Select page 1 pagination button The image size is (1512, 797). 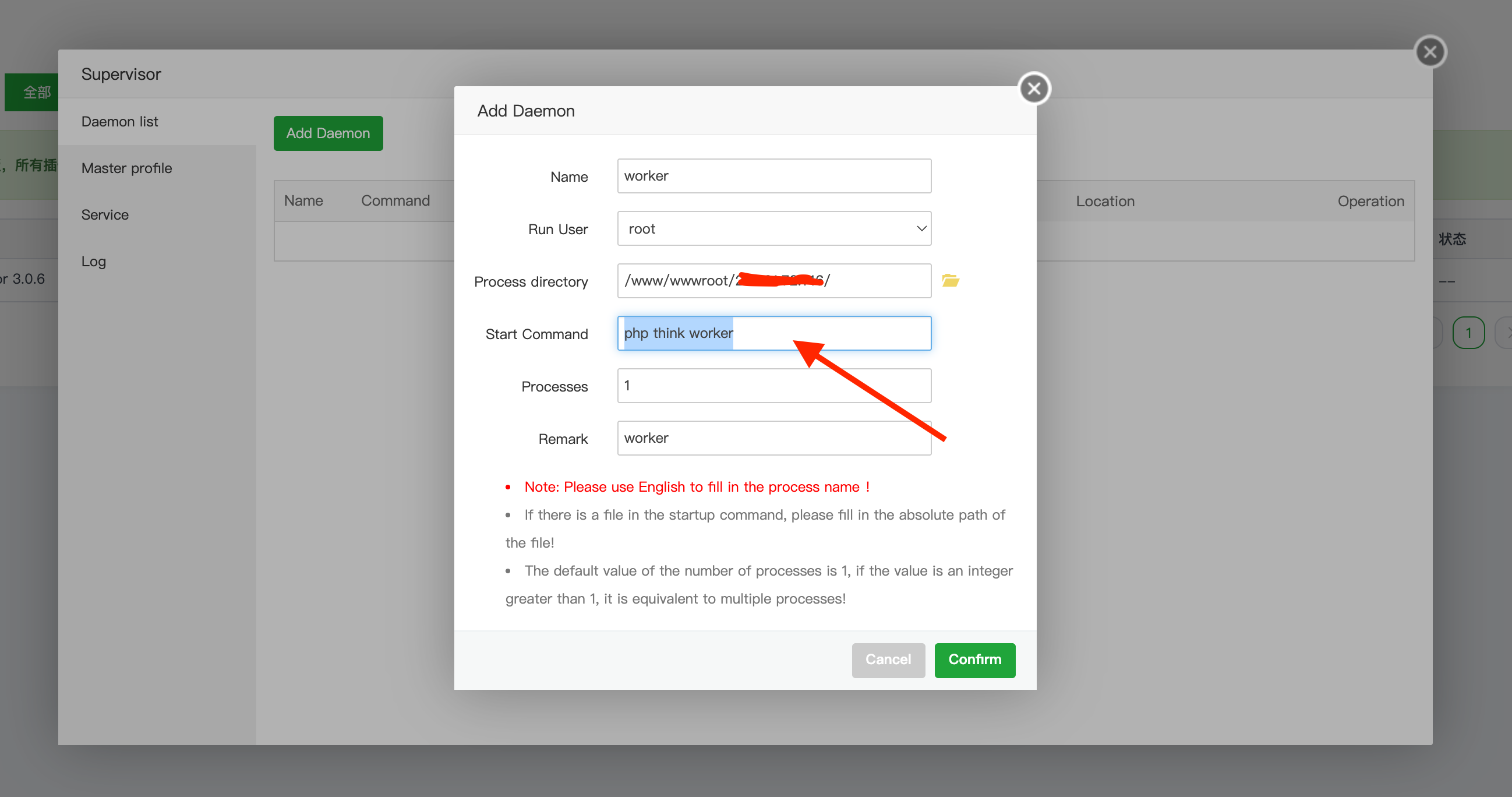(1468, 333)
